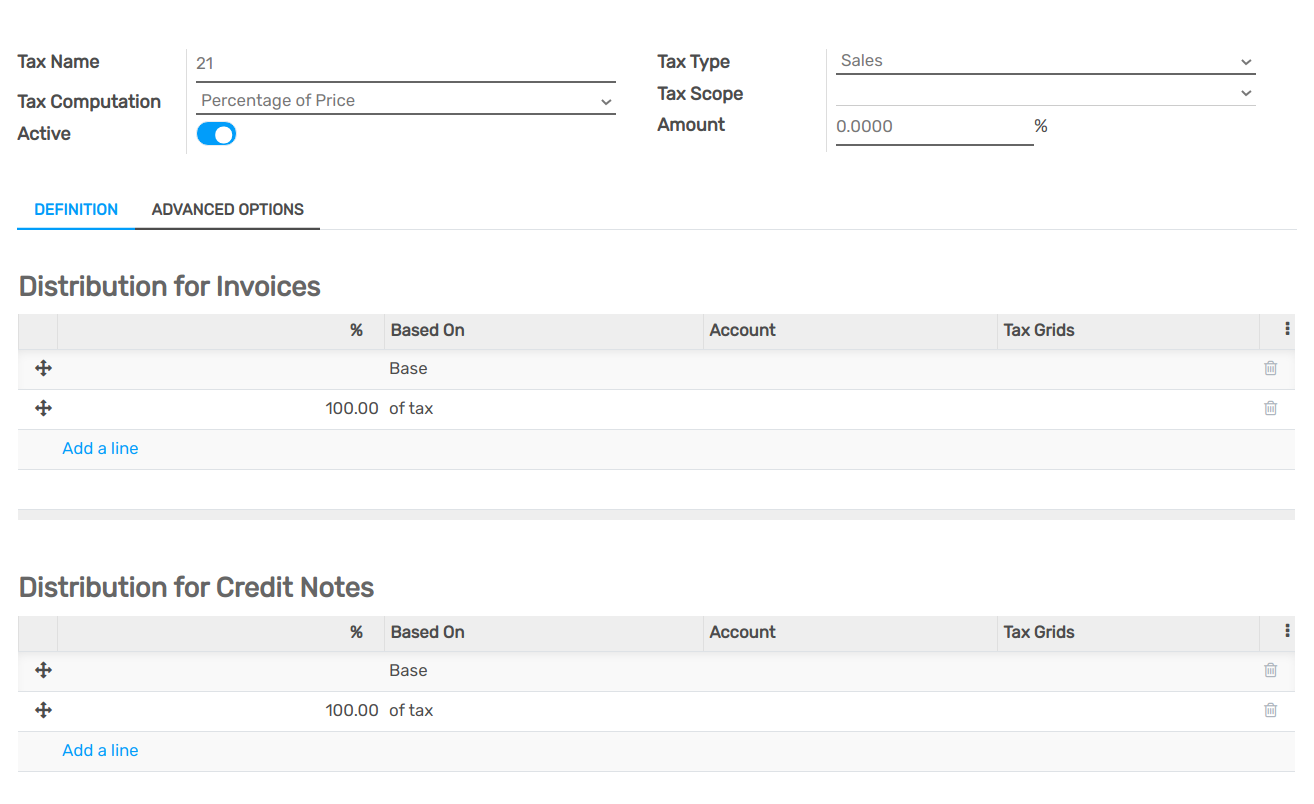Add a line to Distribution for Invoices
The image size is (1314, 804).
[100, 448]
